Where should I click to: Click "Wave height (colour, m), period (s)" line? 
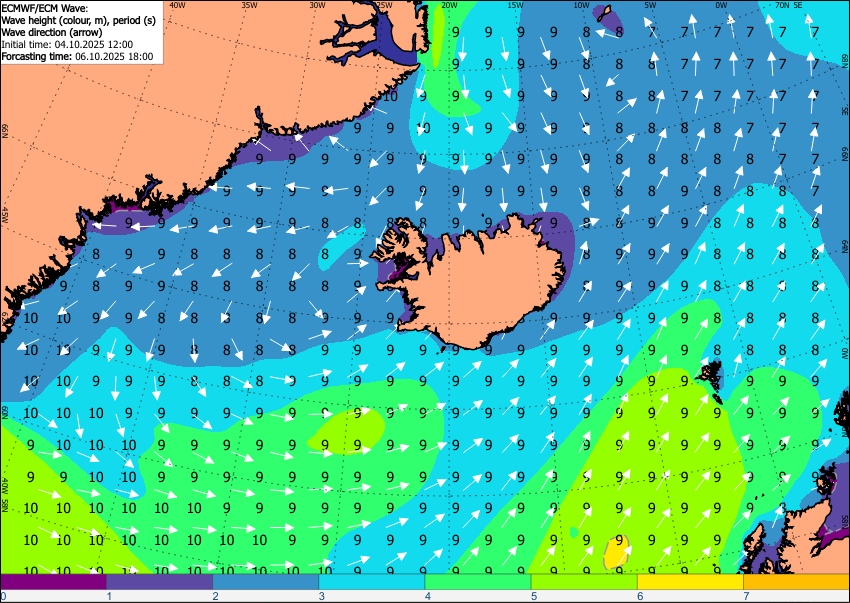point(79,21)
